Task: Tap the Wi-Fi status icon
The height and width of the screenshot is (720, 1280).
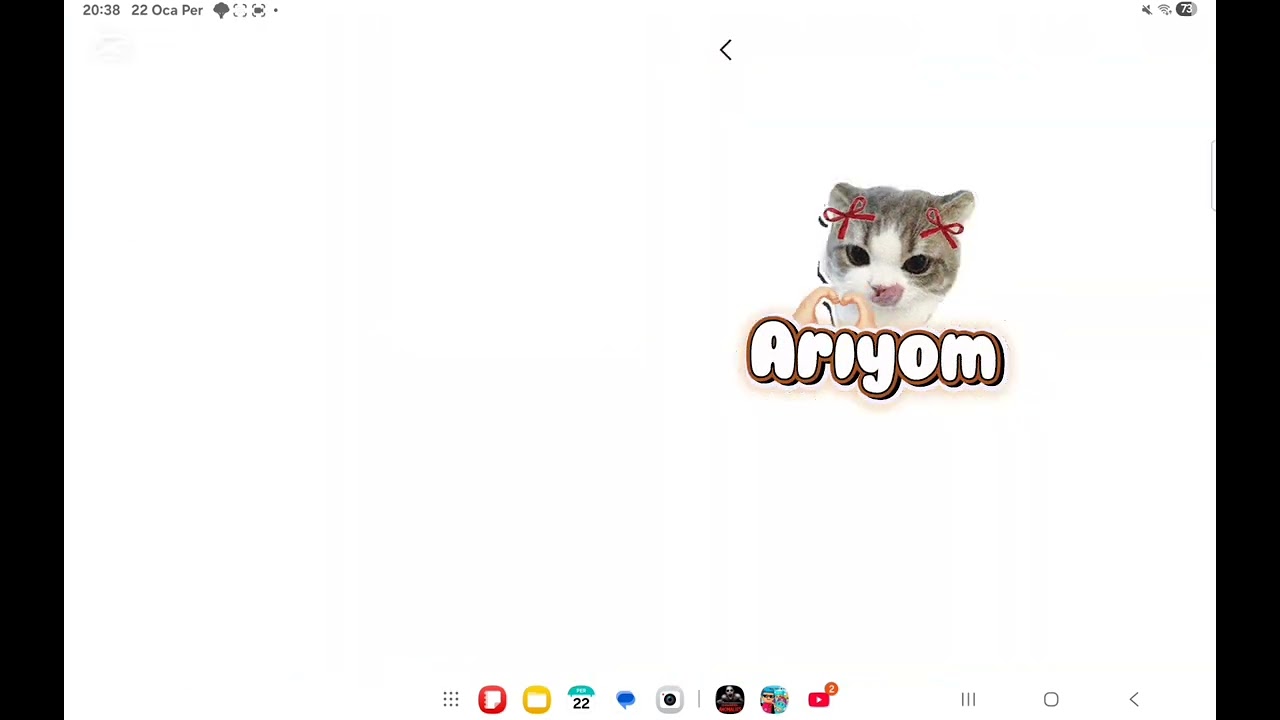Action: tap(1165, 10)
